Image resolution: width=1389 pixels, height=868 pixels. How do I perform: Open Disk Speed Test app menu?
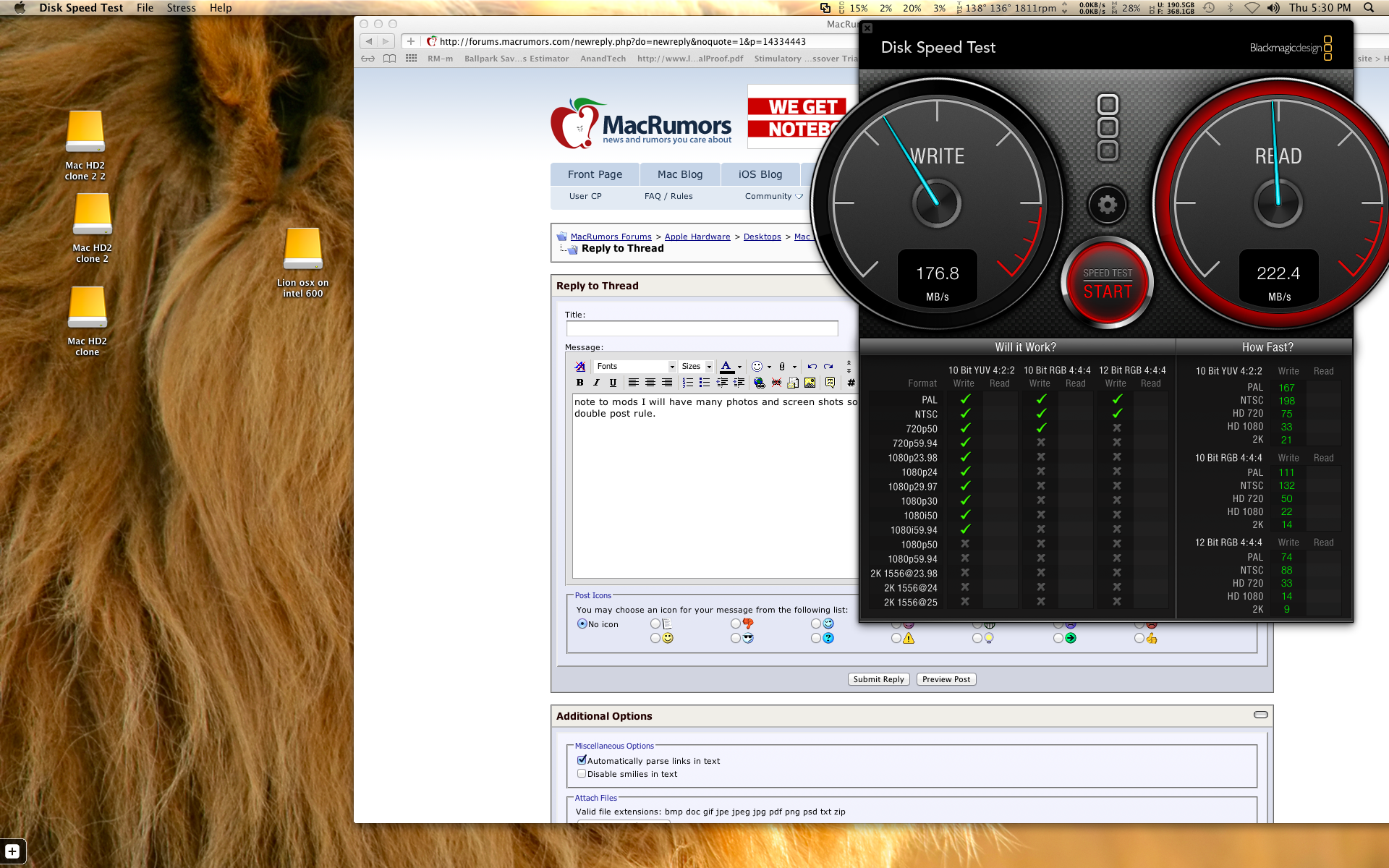coord(81,8)
